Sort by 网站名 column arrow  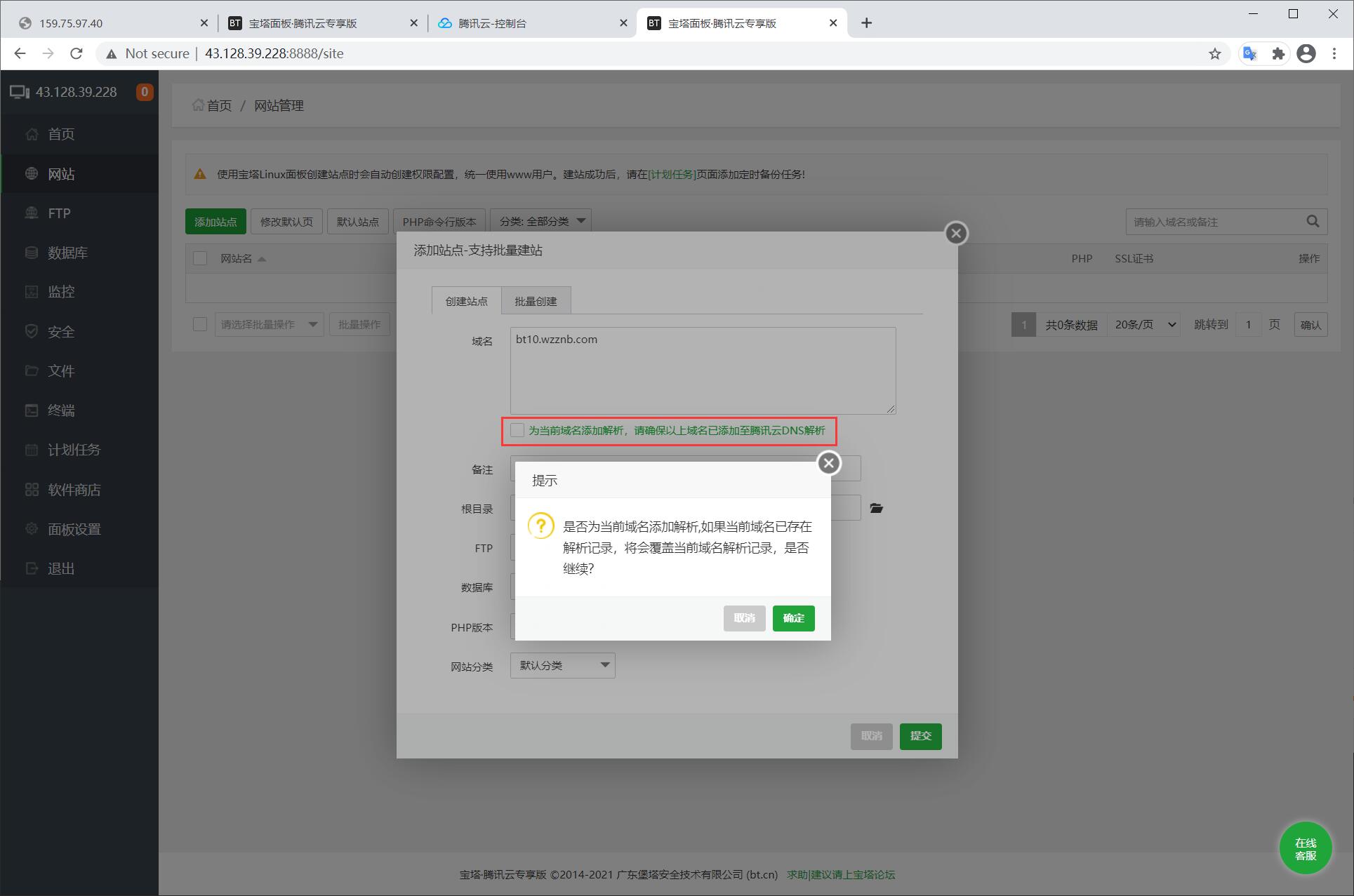262,259
